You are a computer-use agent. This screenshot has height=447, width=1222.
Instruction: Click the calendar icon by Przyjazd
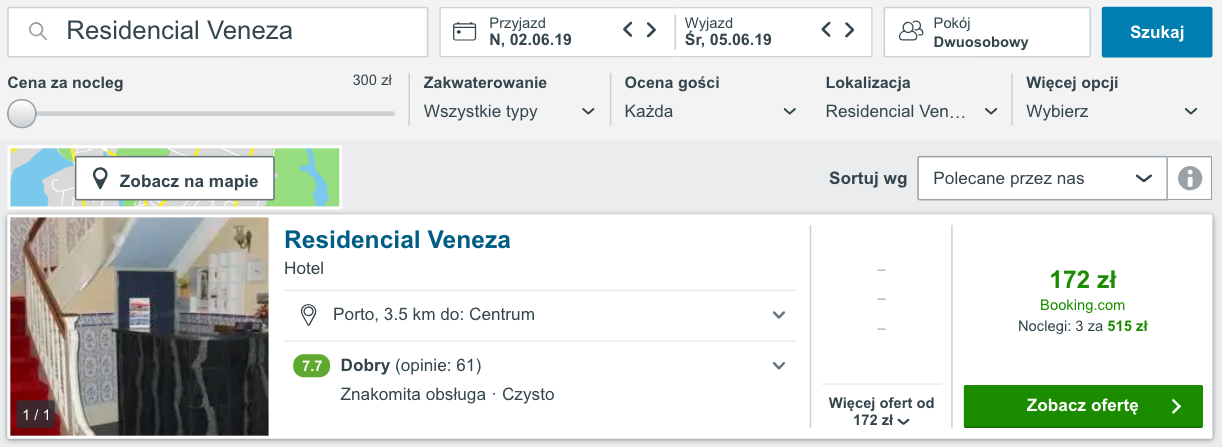click(464, 31)
